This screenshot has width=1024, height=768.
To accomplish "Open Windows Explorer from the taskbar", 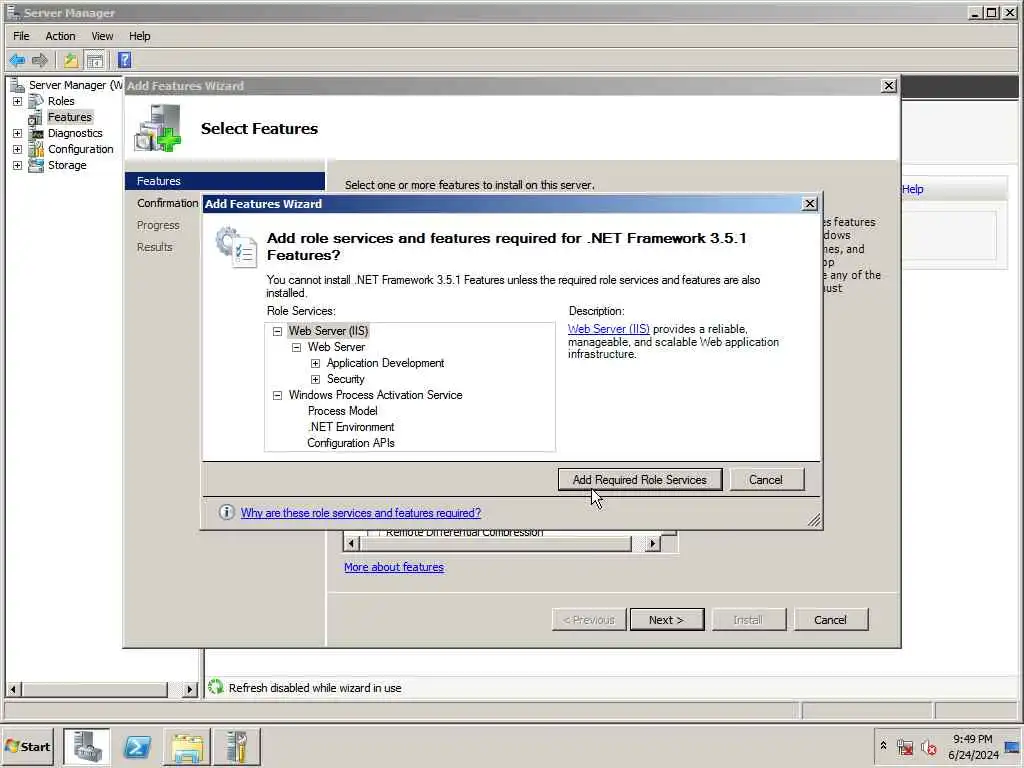I will pyautogui.click(x=187, y=746).
